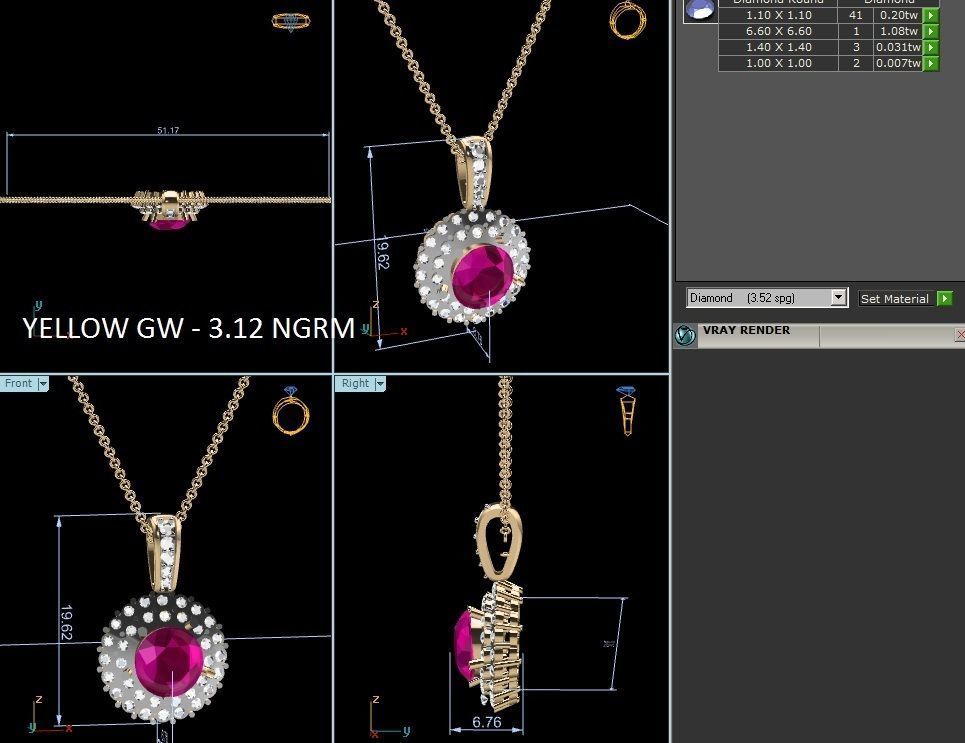Click the VRAY RENDER panel header
965x743 pixels.
(819, 335)
